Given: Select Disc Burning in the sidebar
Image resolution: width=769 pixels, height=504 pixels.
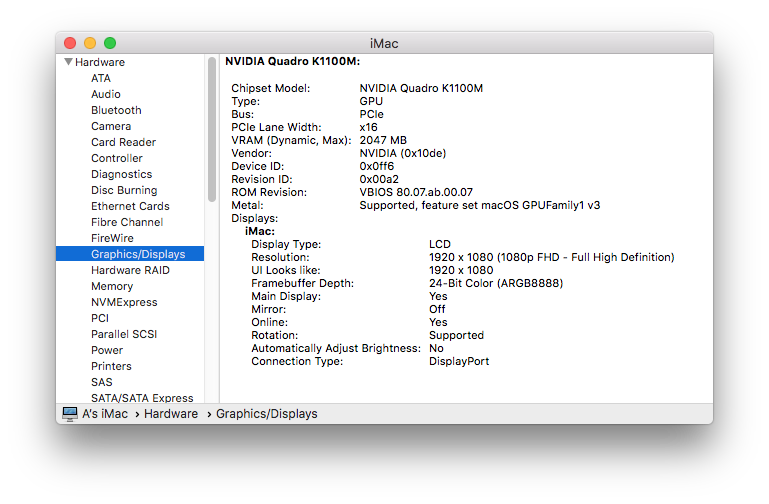Looking at the screenshot, I should pyautogui.click(x=124, y=190).
